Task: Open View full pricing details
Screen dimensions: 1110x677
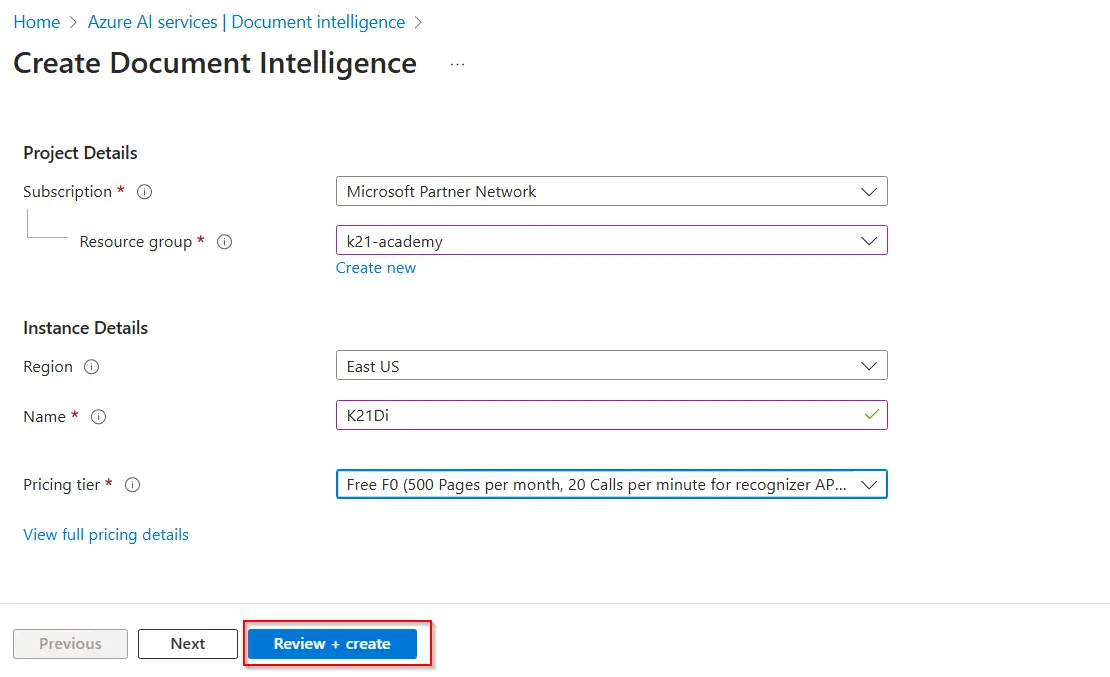Action: pos(105,534)
